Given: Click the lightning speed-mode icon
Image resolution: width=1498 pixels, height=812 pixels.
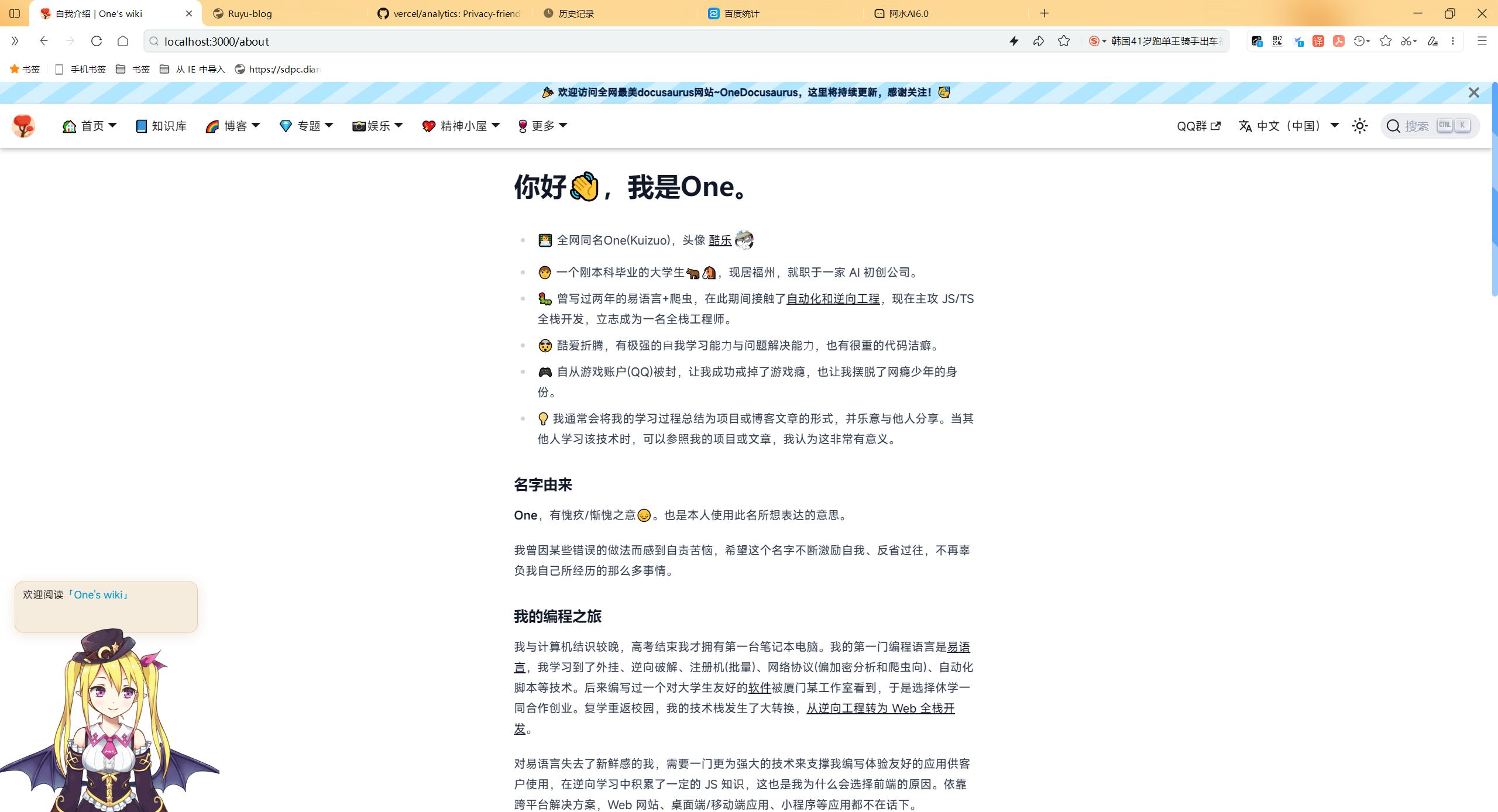Looking at the screenshot, I should point(1014,41).
